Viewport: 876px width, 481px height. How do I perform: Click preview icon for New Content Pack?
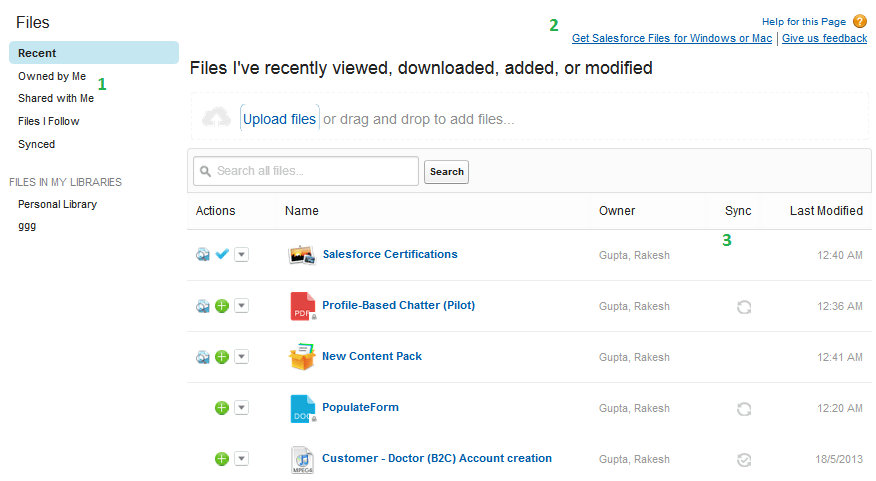(x=202, y=357)
